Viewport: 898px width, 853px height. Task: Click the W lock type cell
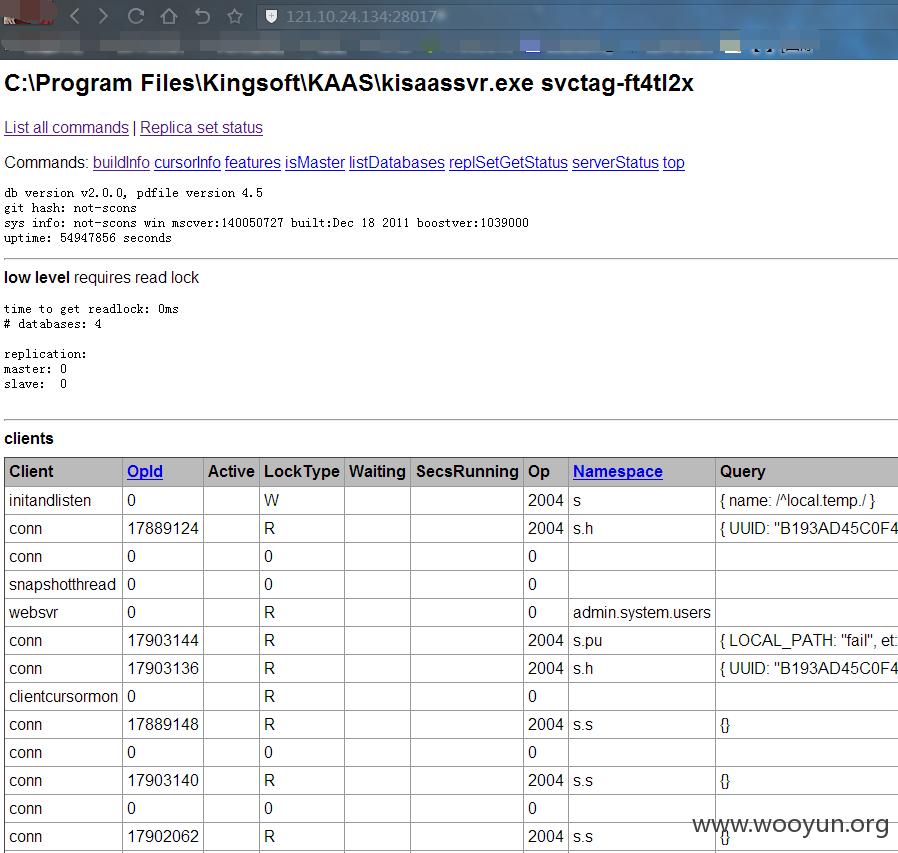pyautogui.click(x=302, y=500)
